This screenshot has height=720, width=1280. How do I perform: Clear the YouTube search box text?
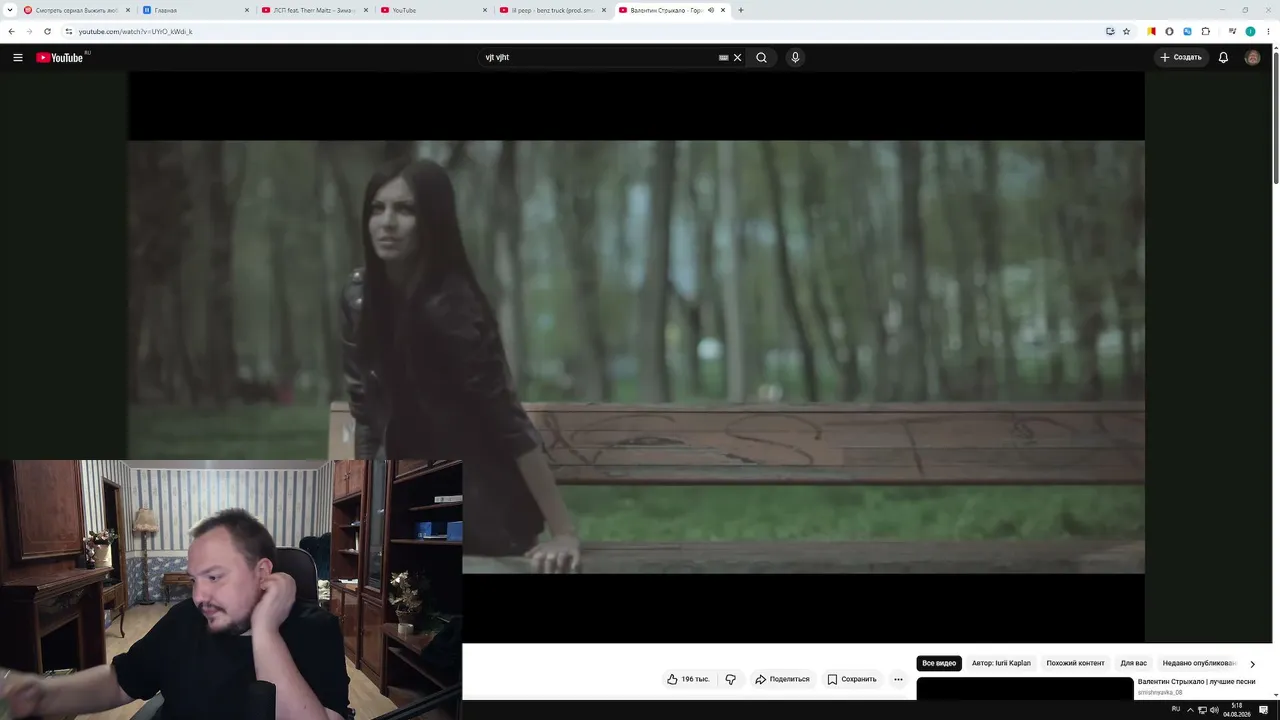pyautogui.click(x=737, y=57)
